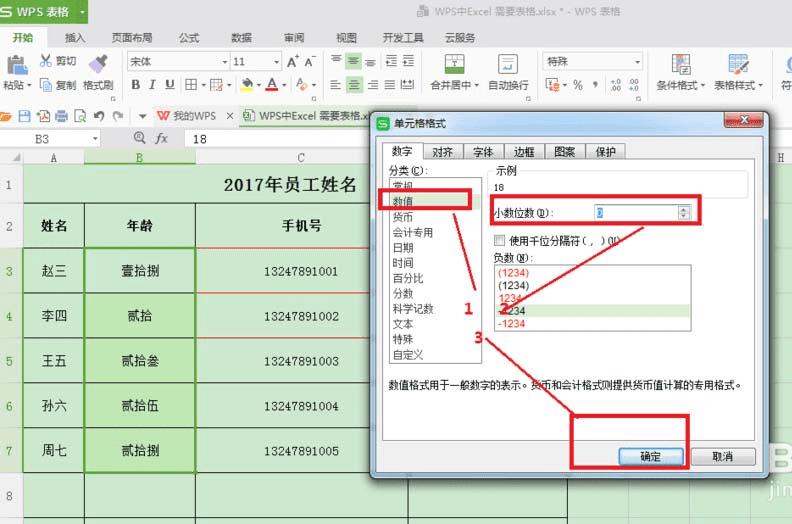792x524 pixels.
Task: Click the decimal places input field
Action: [x=636, y=212]
